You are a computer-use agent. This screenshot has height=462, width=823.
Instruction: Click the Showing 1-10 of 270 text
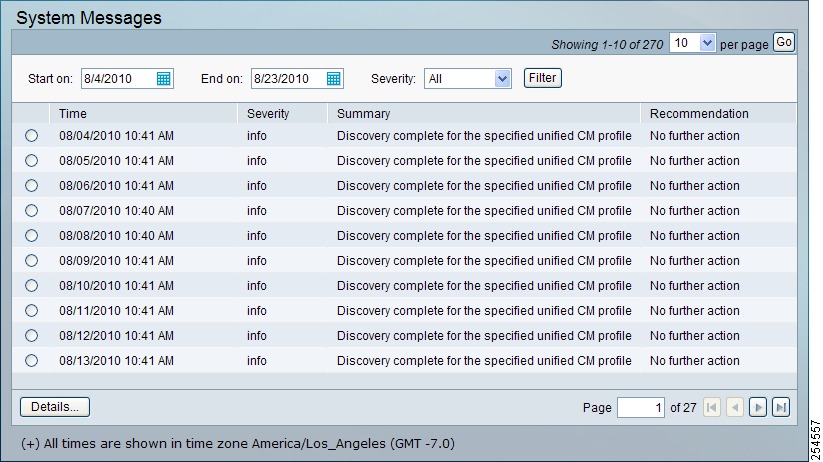point(607,45)
